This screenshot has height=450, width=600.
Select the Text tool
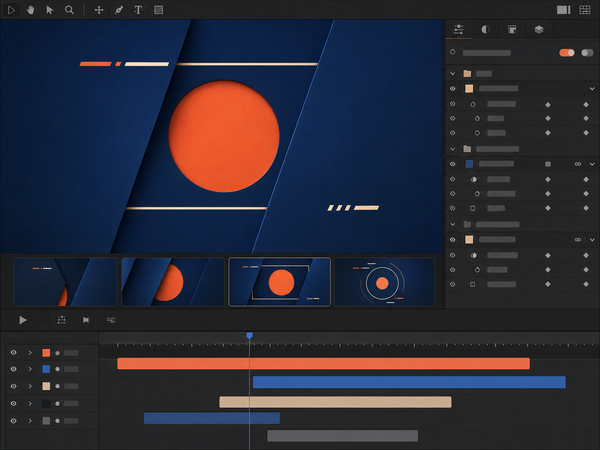[138, 10]
